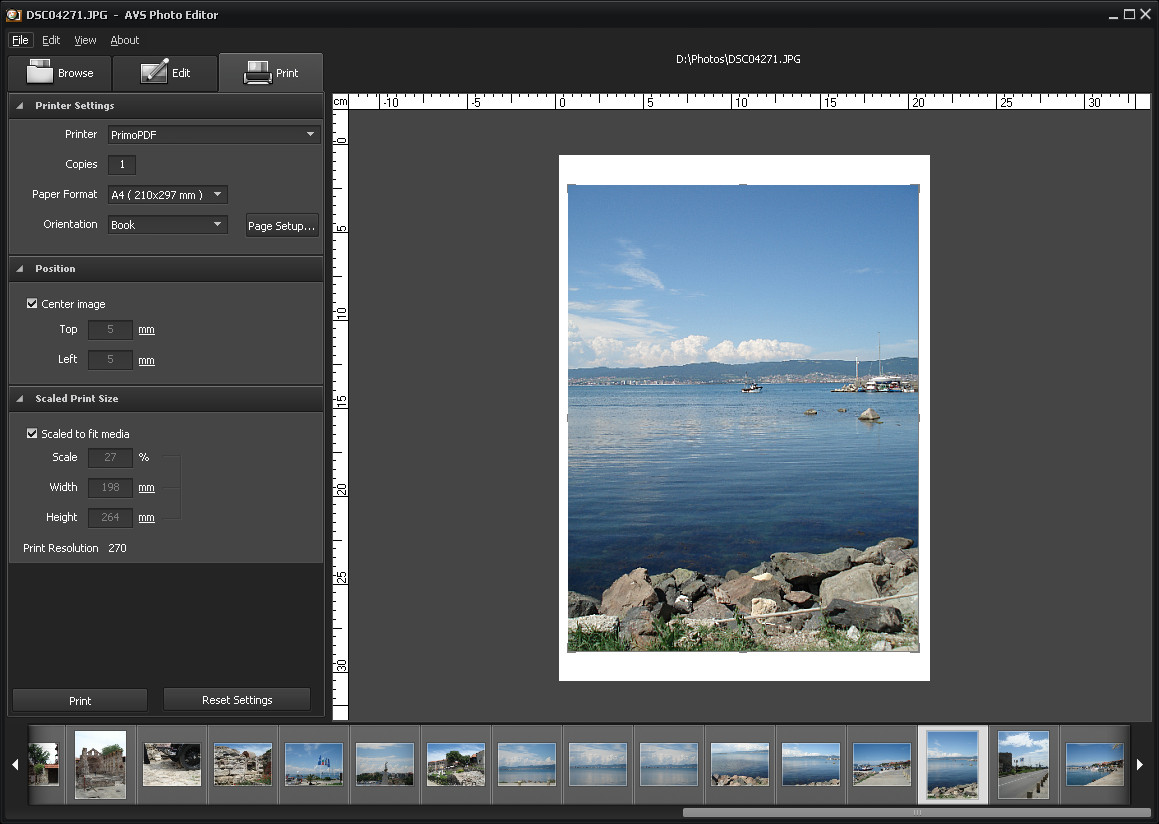Click the thumbnail strip horizontal scrollbar

(x=917, y=812)
